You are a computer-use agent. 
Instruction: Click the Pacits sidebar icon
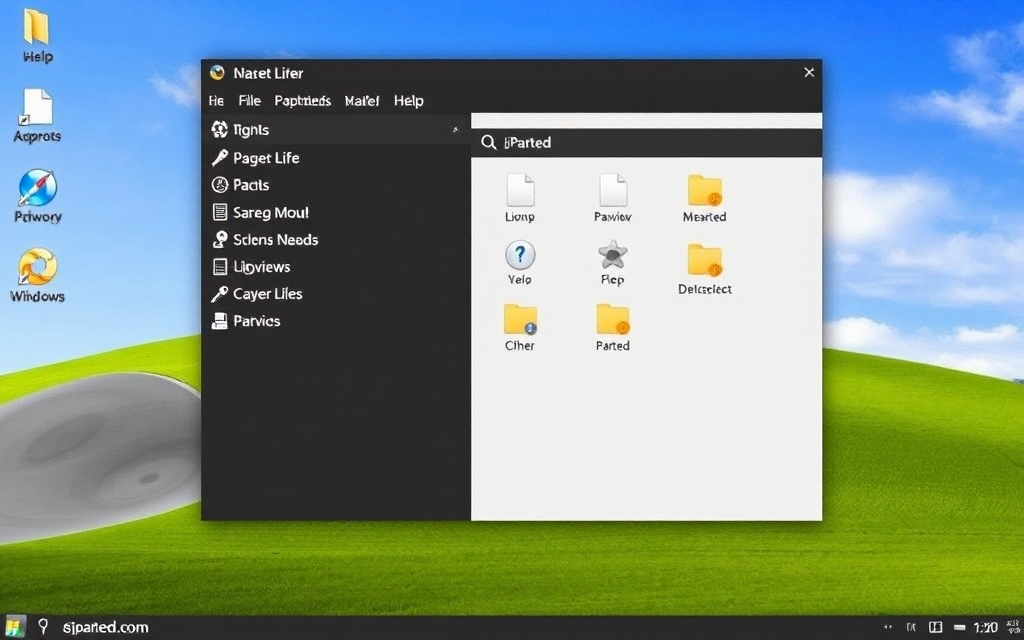(219, 185)
